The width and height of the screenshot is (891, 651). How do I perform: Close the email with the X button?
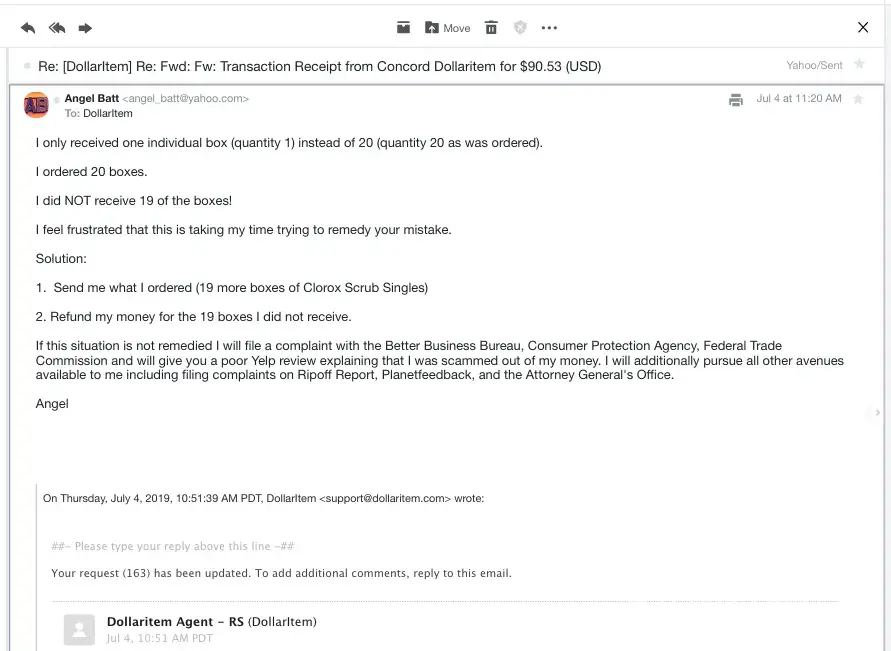tap(863, 28)
